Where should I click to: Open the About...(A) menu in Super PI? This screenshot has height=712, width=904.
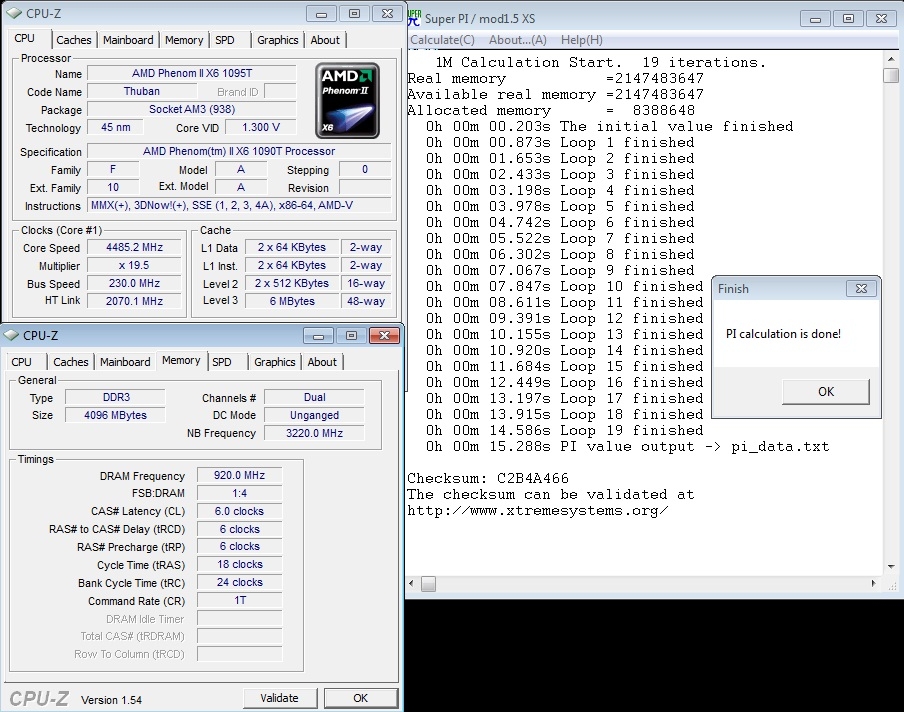click(x=517, y=40)
